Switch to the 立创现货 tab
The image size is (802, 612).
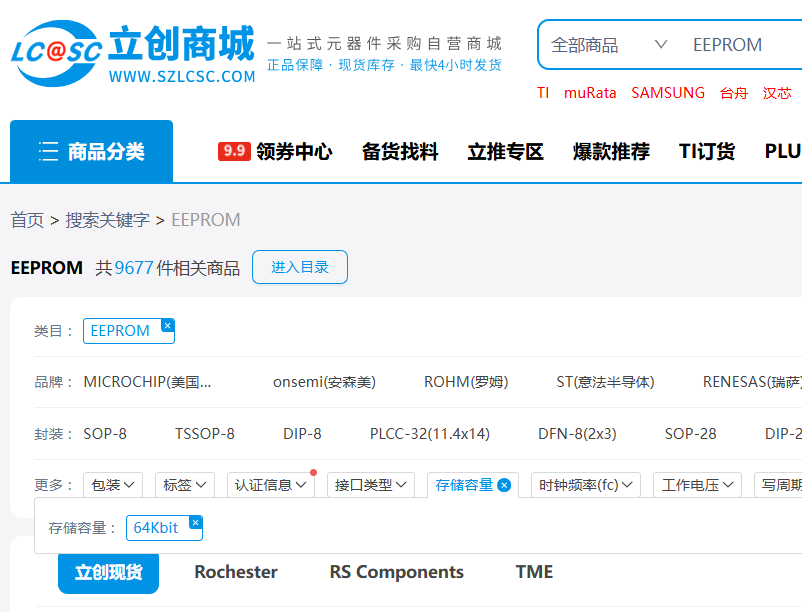click(108, 572)
